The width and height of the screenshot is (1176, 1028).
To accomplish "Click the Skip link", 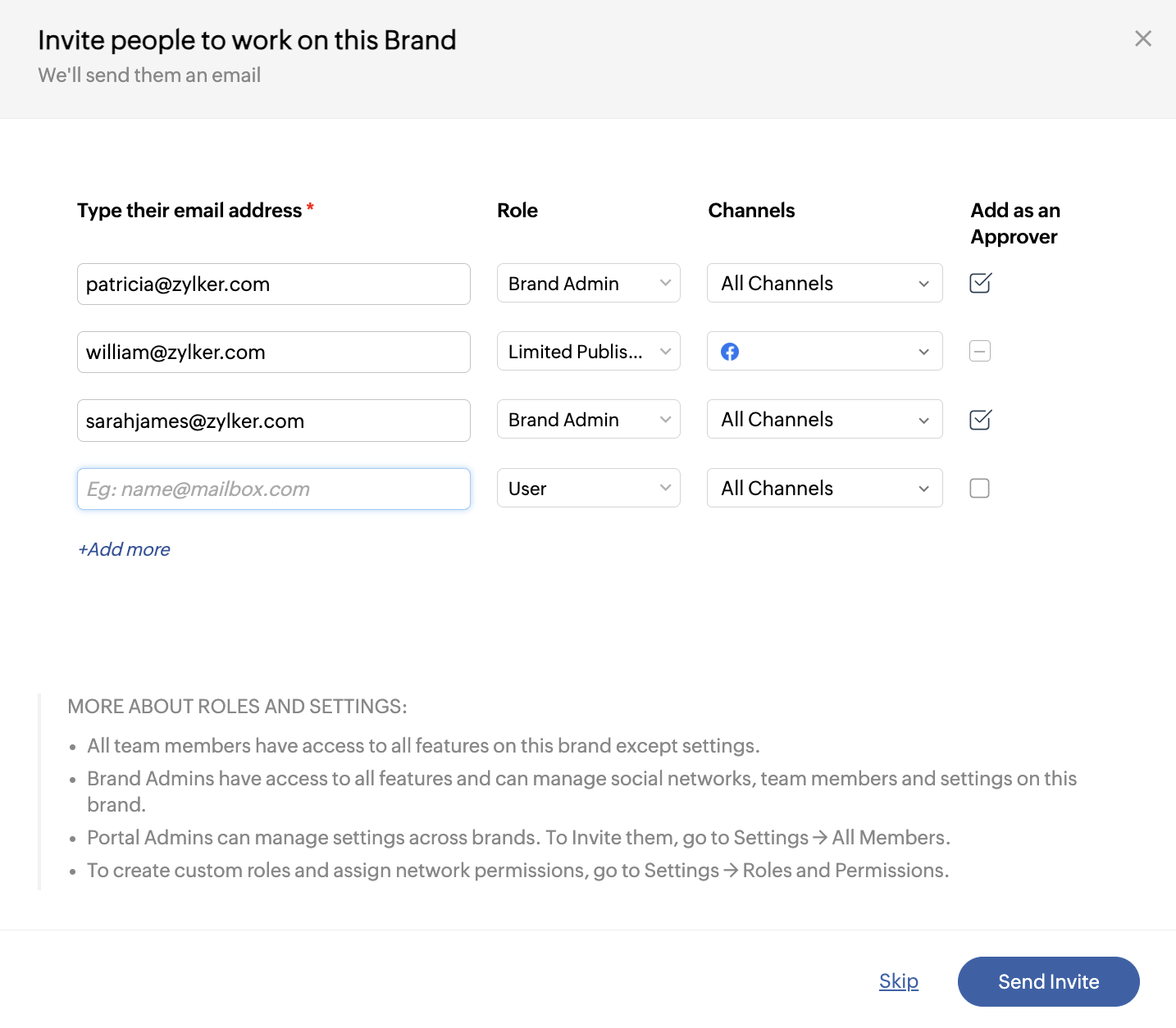I will pos(898,981).
